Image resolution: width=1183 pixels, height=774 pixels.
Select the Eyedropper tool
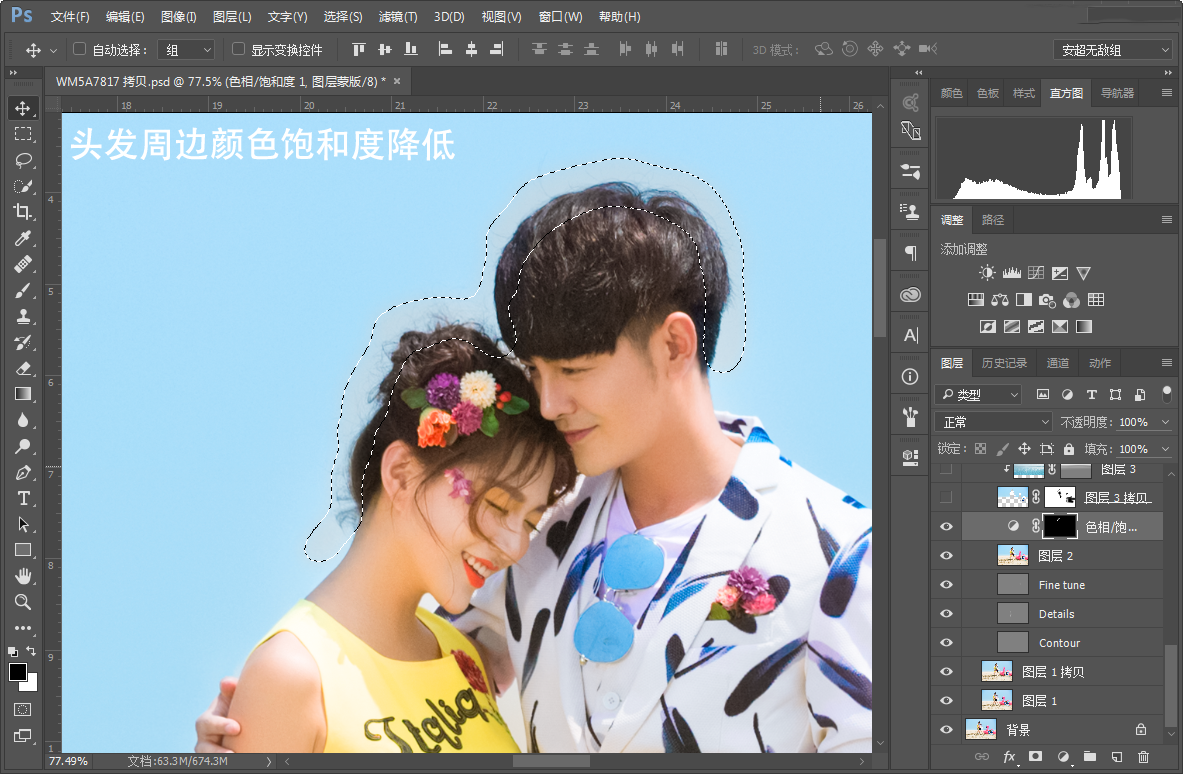tap(23, 238)
